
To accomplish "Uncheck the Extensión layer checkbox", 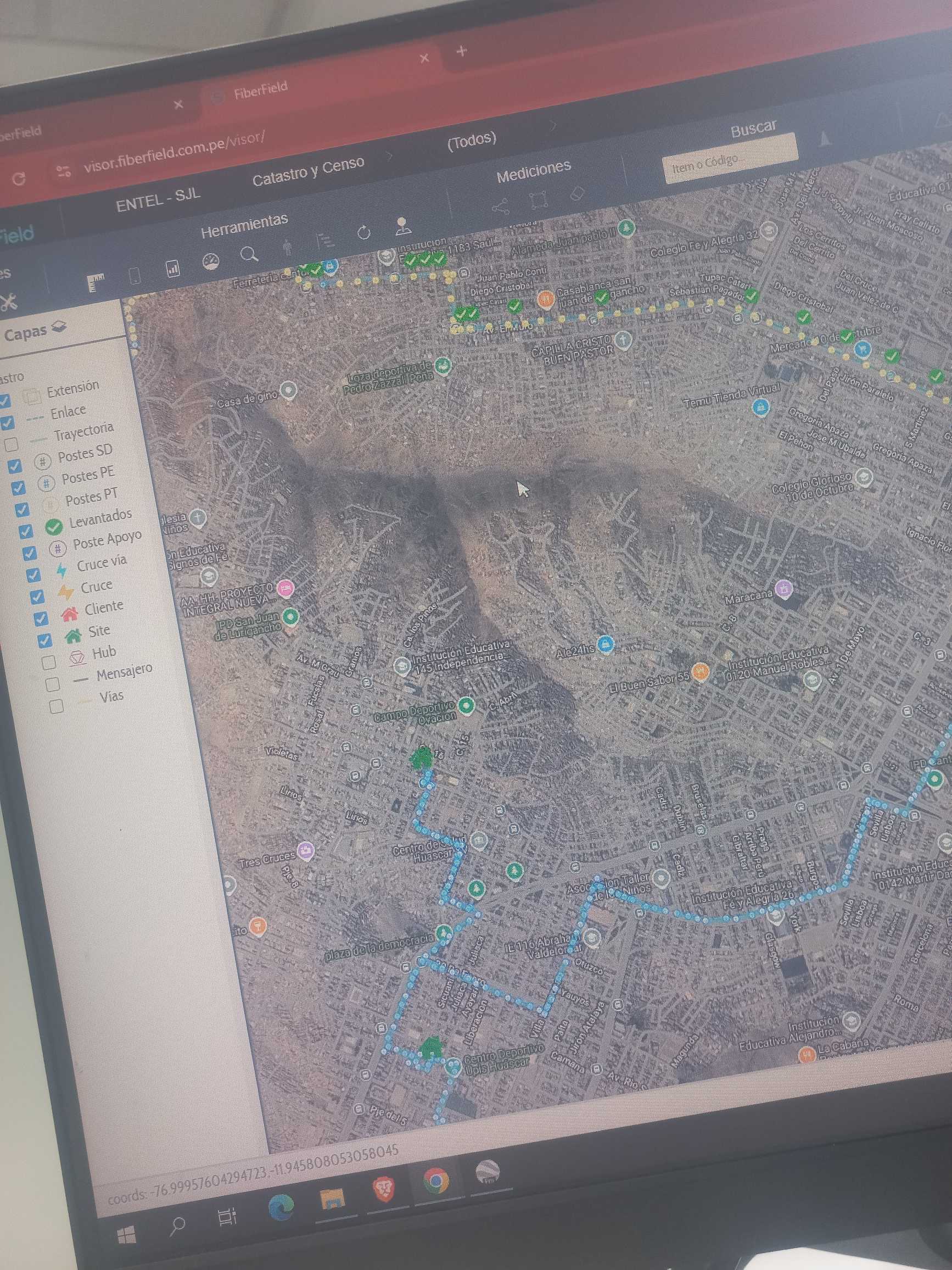I will click(x=4, y=400).
